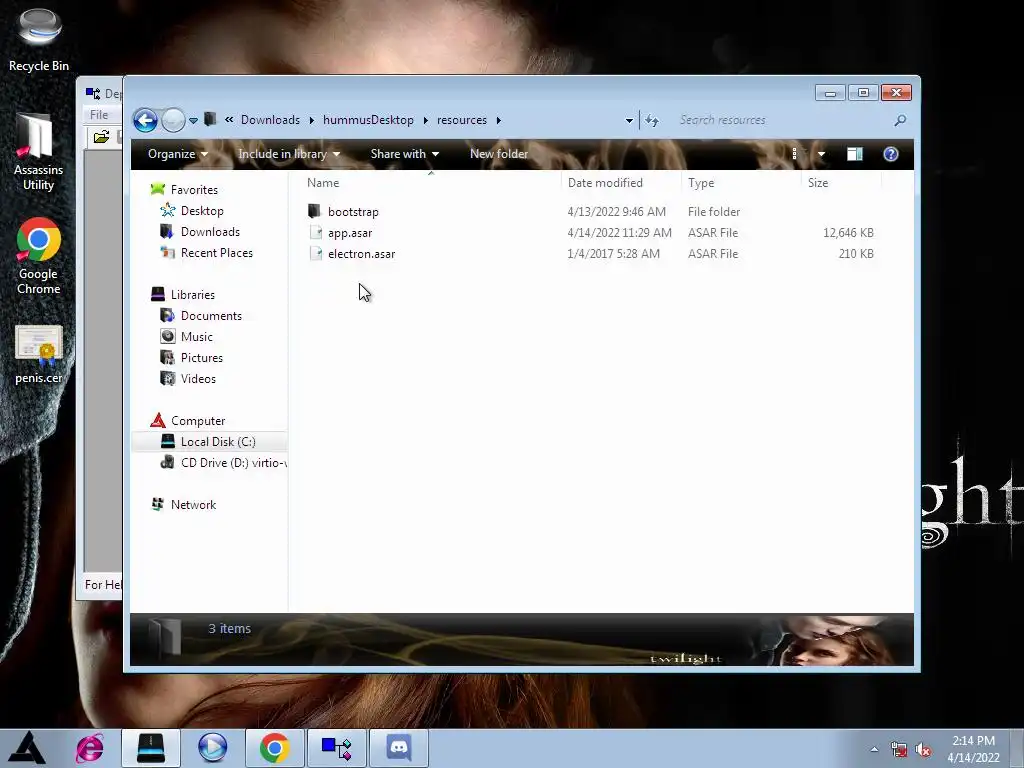Click the Forward navigation arrow
Screen dimensions: 1024x768
tap(173, 120)
